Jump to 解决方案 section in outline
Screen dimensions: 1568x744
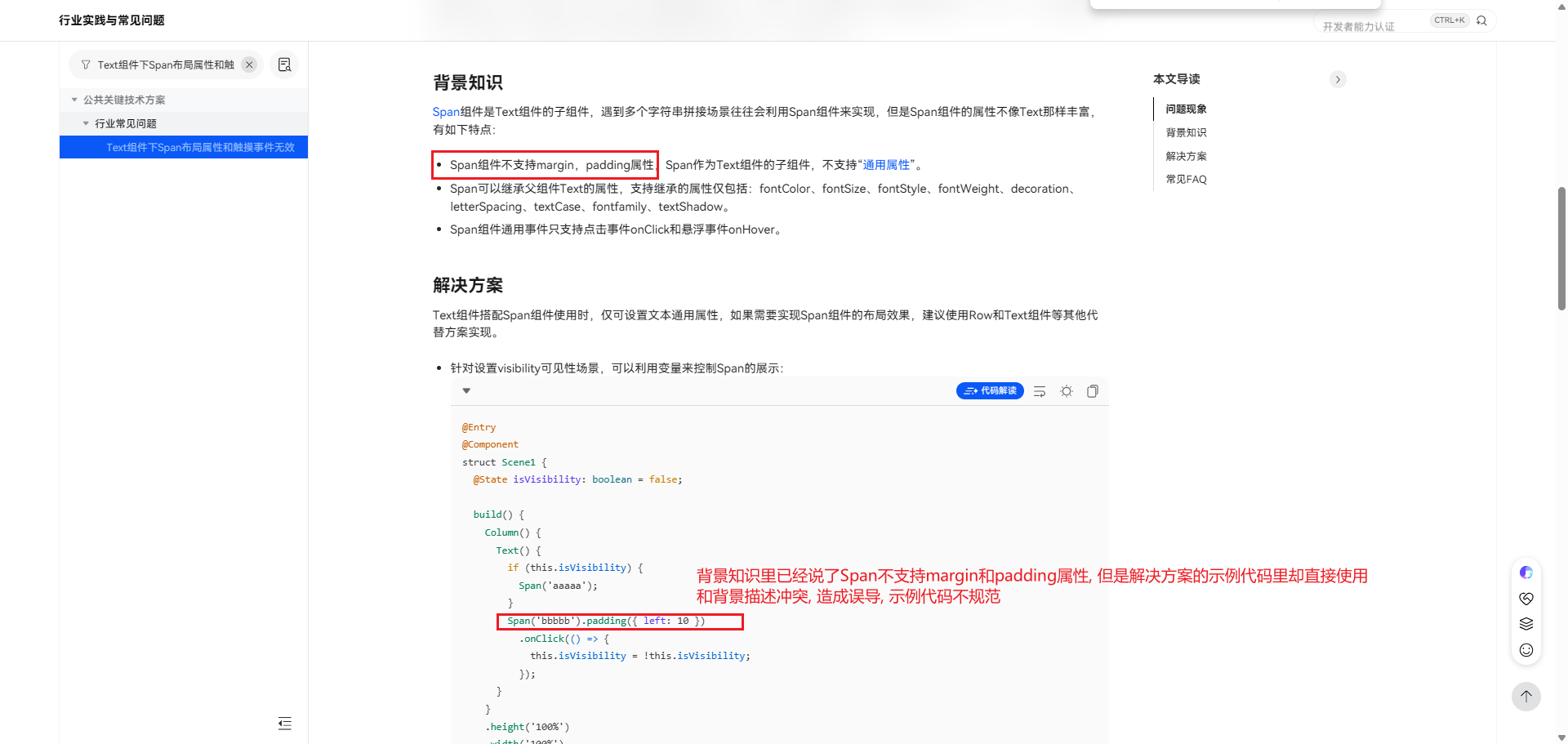(x=1186, y=156)
